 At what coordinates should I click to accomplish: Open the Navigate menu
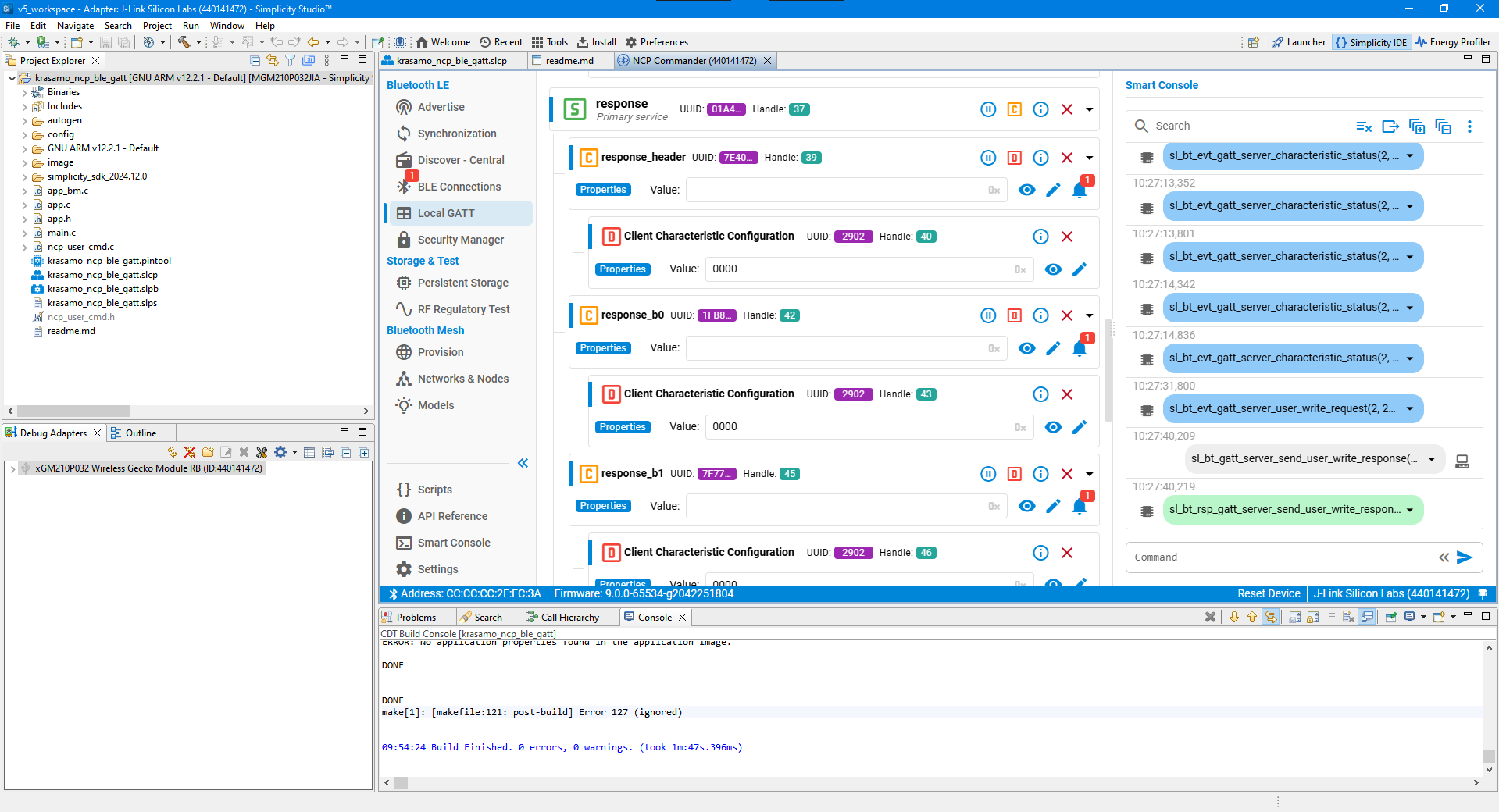coord(75,26)
